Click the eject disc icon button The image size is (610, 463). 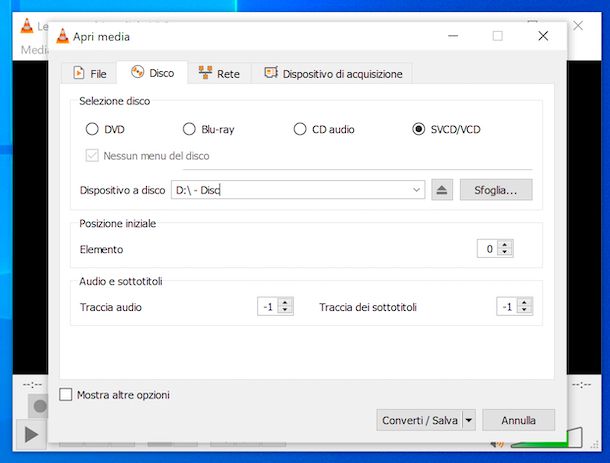(x=443, y=190)
